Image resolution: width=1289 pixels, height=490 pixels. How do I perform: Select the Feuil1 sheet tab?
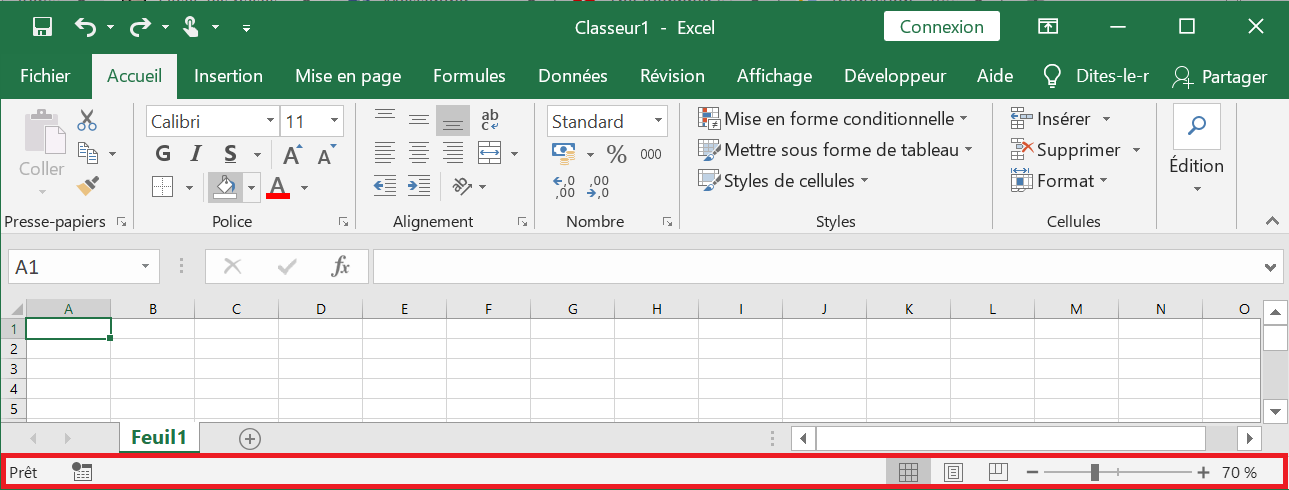(159, 437)
